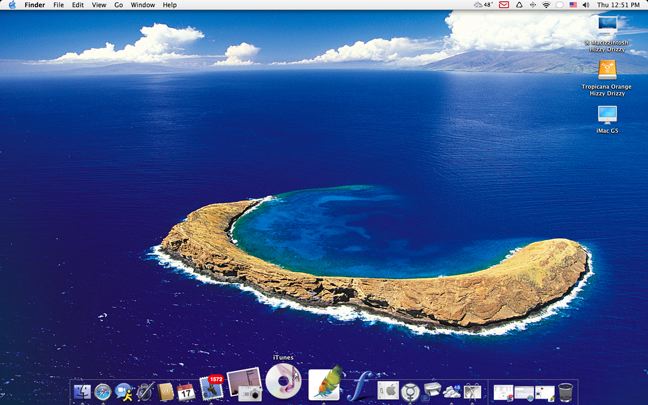Click the 48° weather menu bar item
The height and width of the screenshot is (405, 648).
tap(483, 5)
